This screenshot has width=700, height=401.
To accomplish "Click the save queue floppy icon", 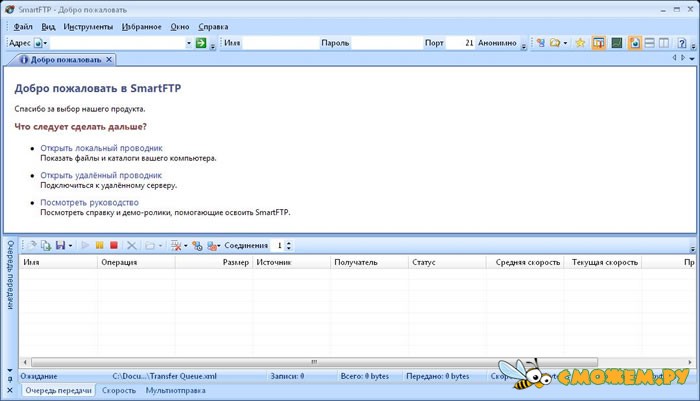I will pos(60,245).
